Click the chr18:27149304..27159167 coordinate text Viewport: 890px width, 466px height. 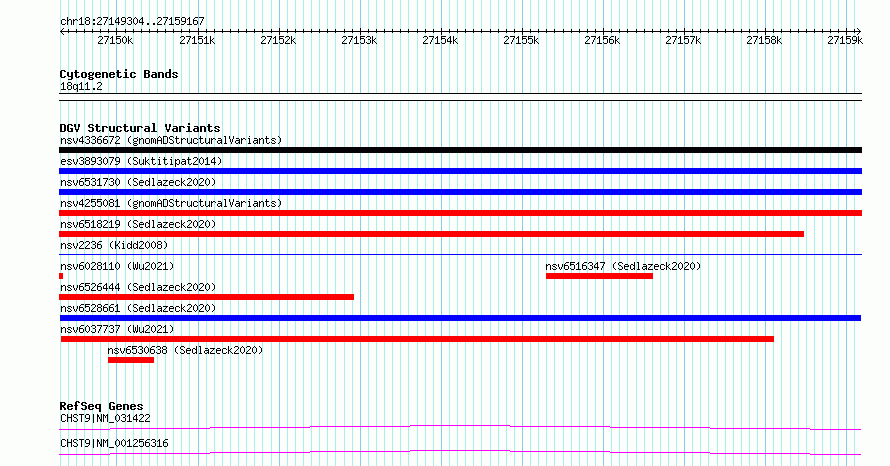pos(132,21)
